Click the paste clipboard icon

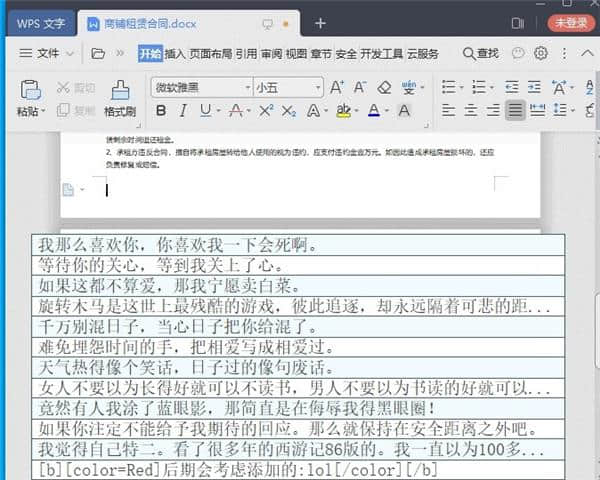point(30,90)
